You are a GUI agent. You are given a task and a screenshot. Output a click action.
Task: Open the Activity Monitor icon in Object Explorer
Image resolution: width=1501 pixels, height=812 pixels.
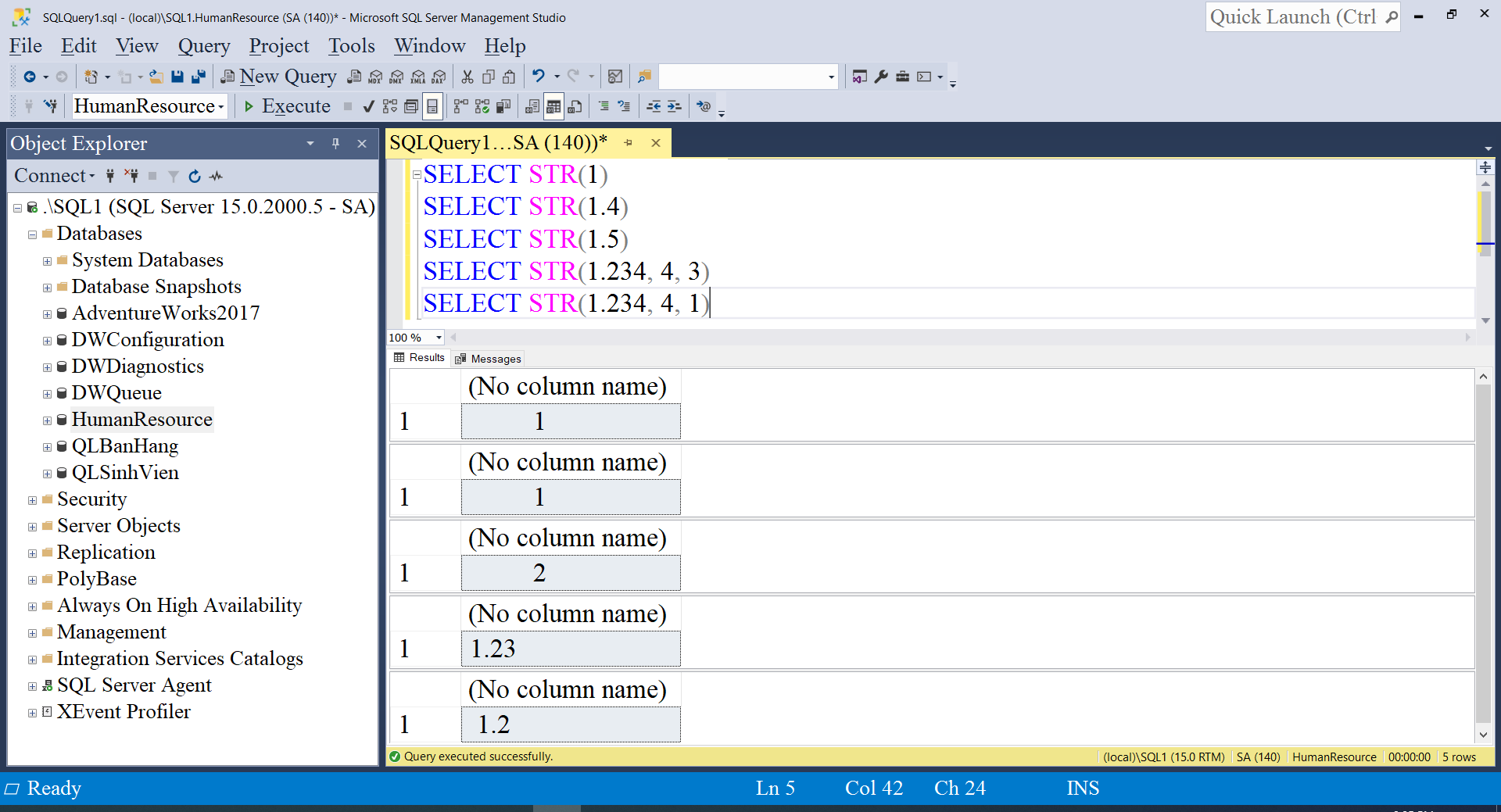click(217, 177)
